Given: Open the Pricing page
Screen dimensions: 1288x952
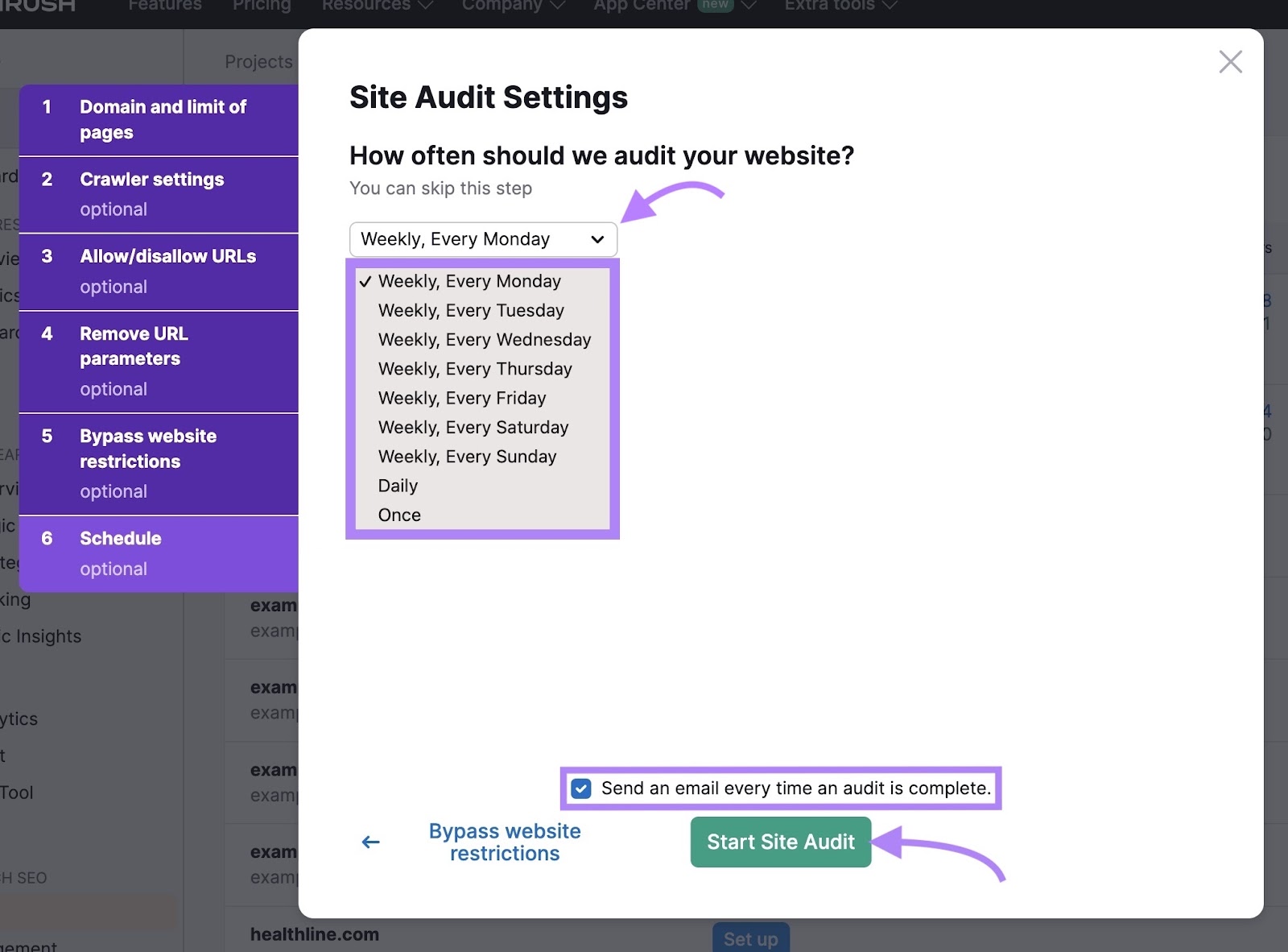Looking at the screenshot, I should 262,6.
